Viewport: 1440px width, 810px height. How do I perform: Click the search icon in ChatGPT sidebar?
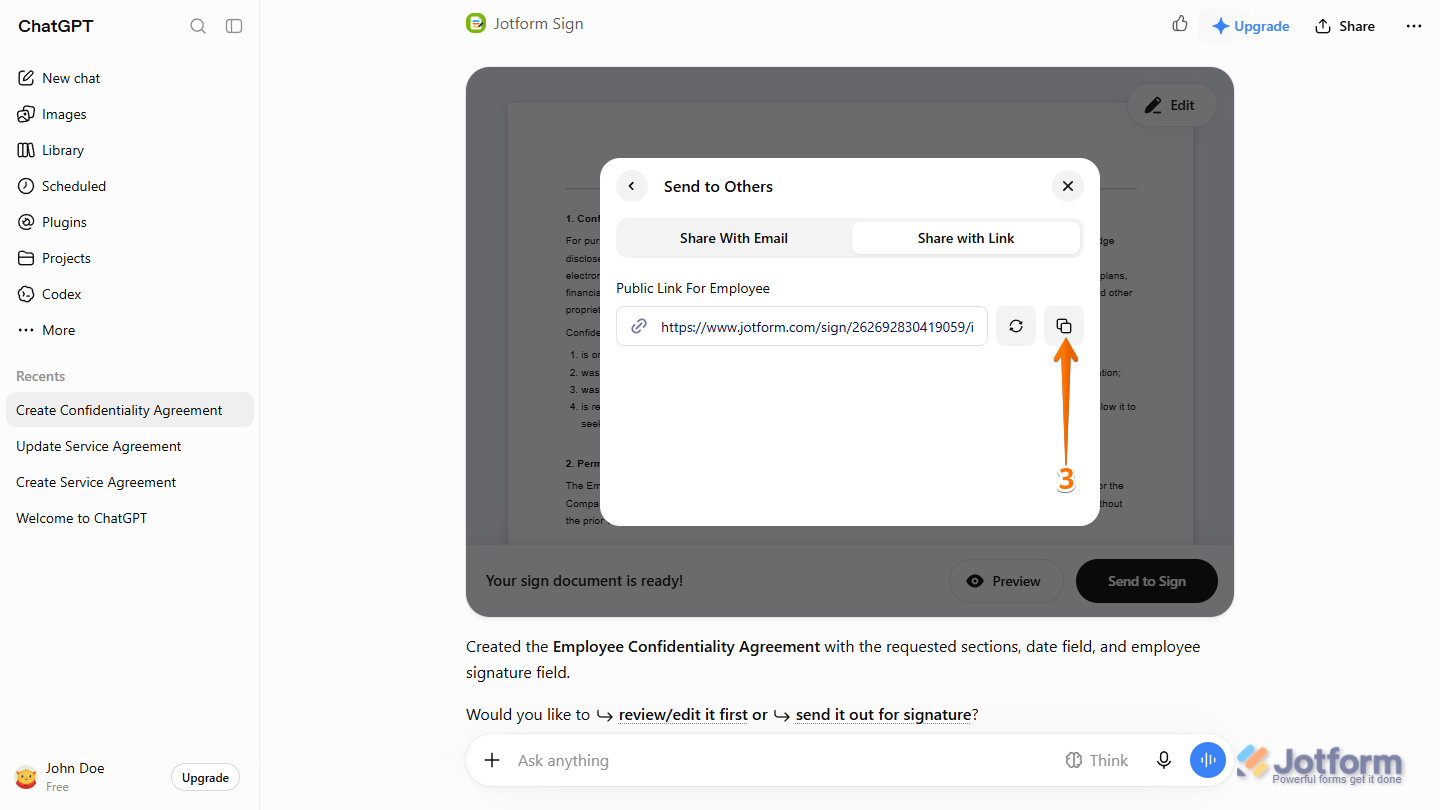coord(198,26)
